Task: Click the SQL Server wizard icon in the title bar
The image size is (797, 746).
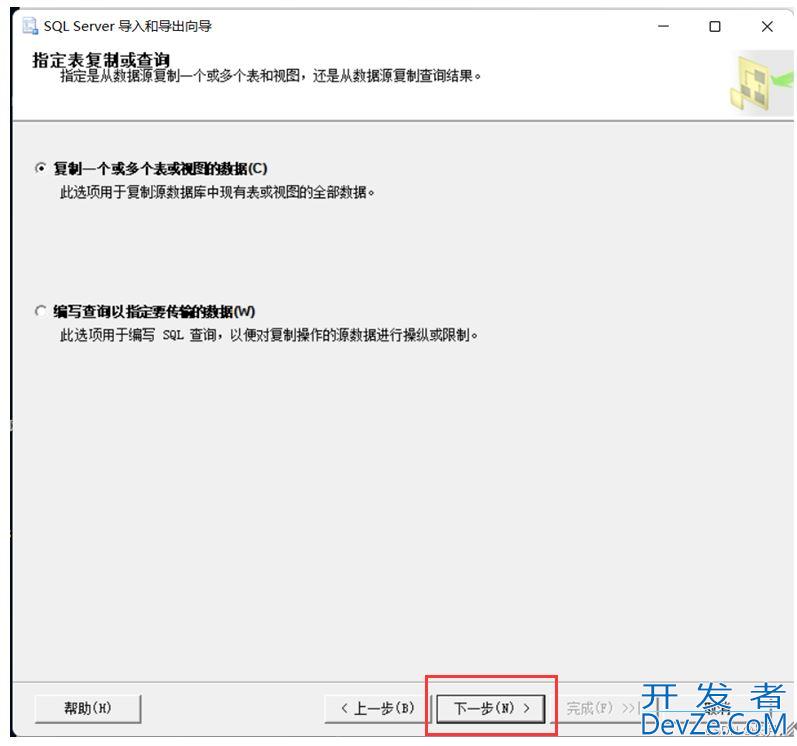Action: pyautogui.click(x=30, y=26)
